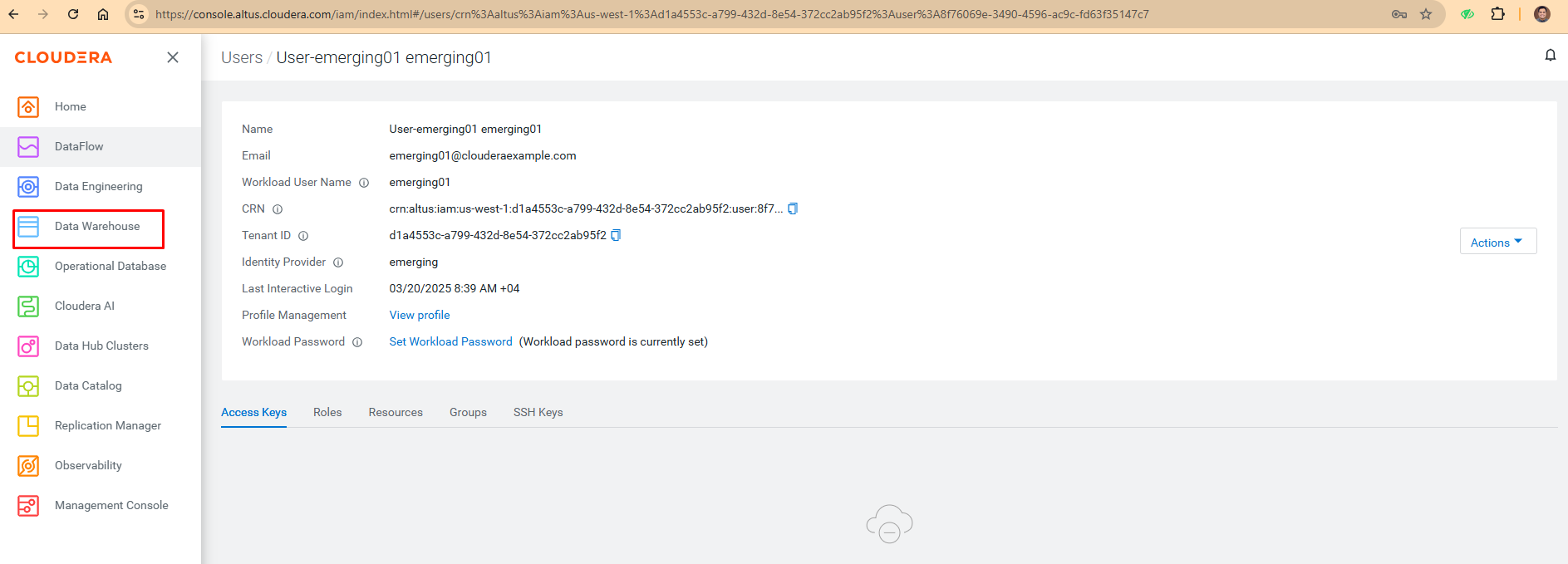This screenshot has width=1568, height=564.
Task: Select the Groups tab
Action: click(468, 412)
